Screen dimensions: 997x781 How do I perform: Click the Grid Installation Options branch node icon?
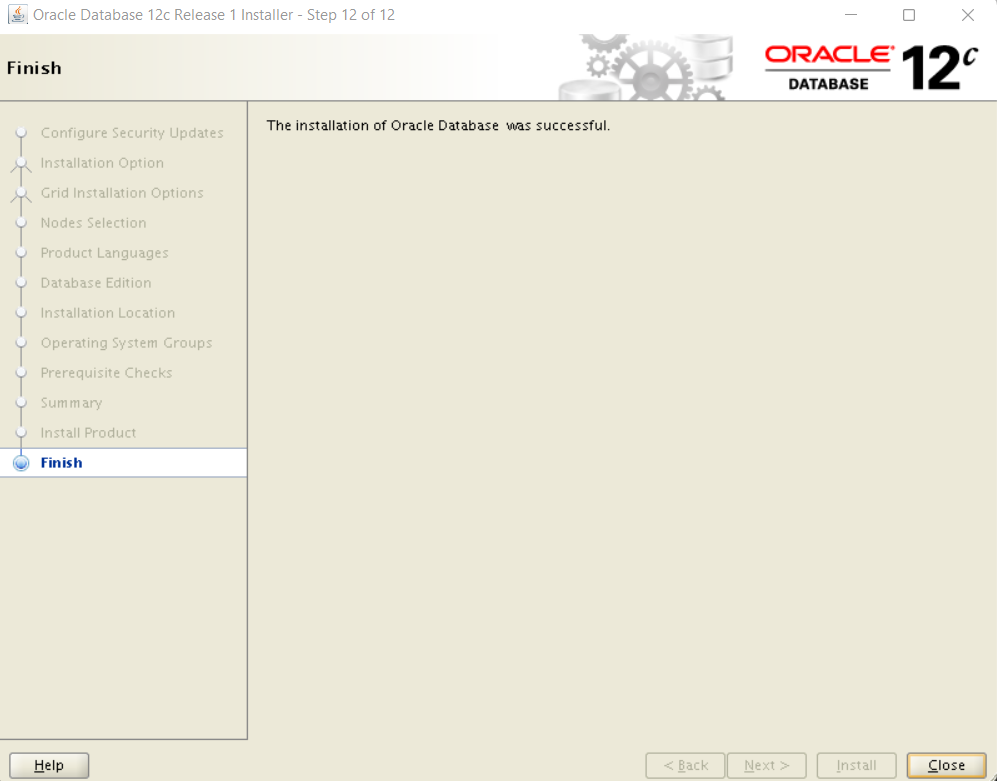21,194
